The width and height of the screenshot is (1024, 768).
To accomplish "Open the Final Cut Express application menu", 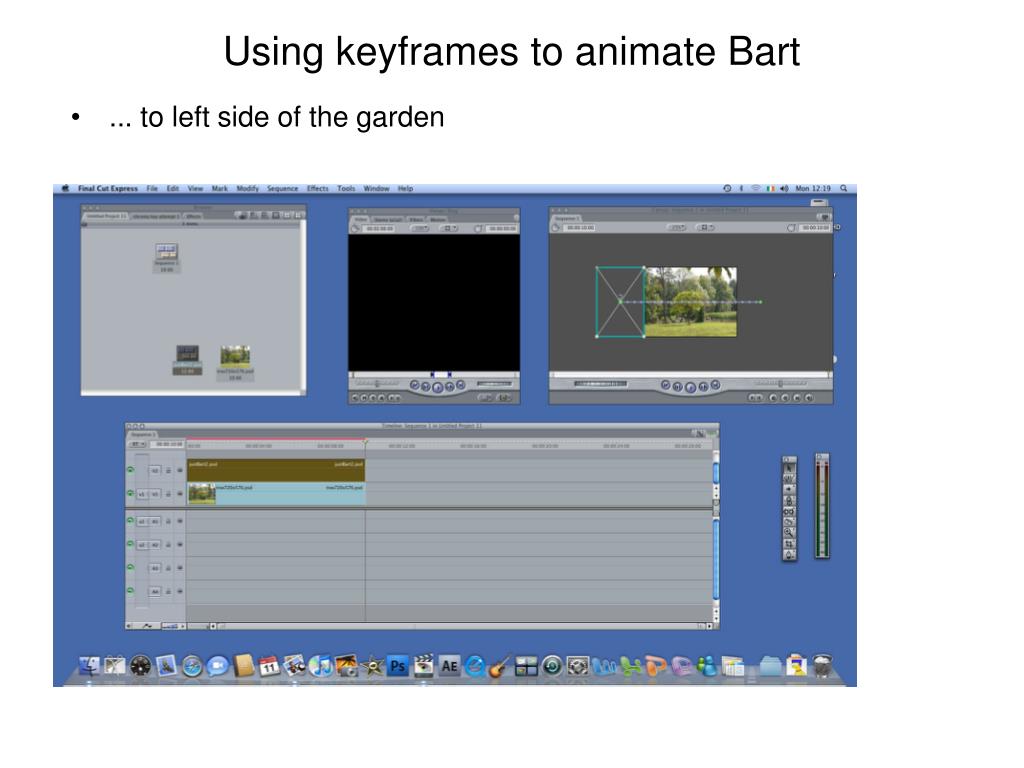I will coord(108,188).
